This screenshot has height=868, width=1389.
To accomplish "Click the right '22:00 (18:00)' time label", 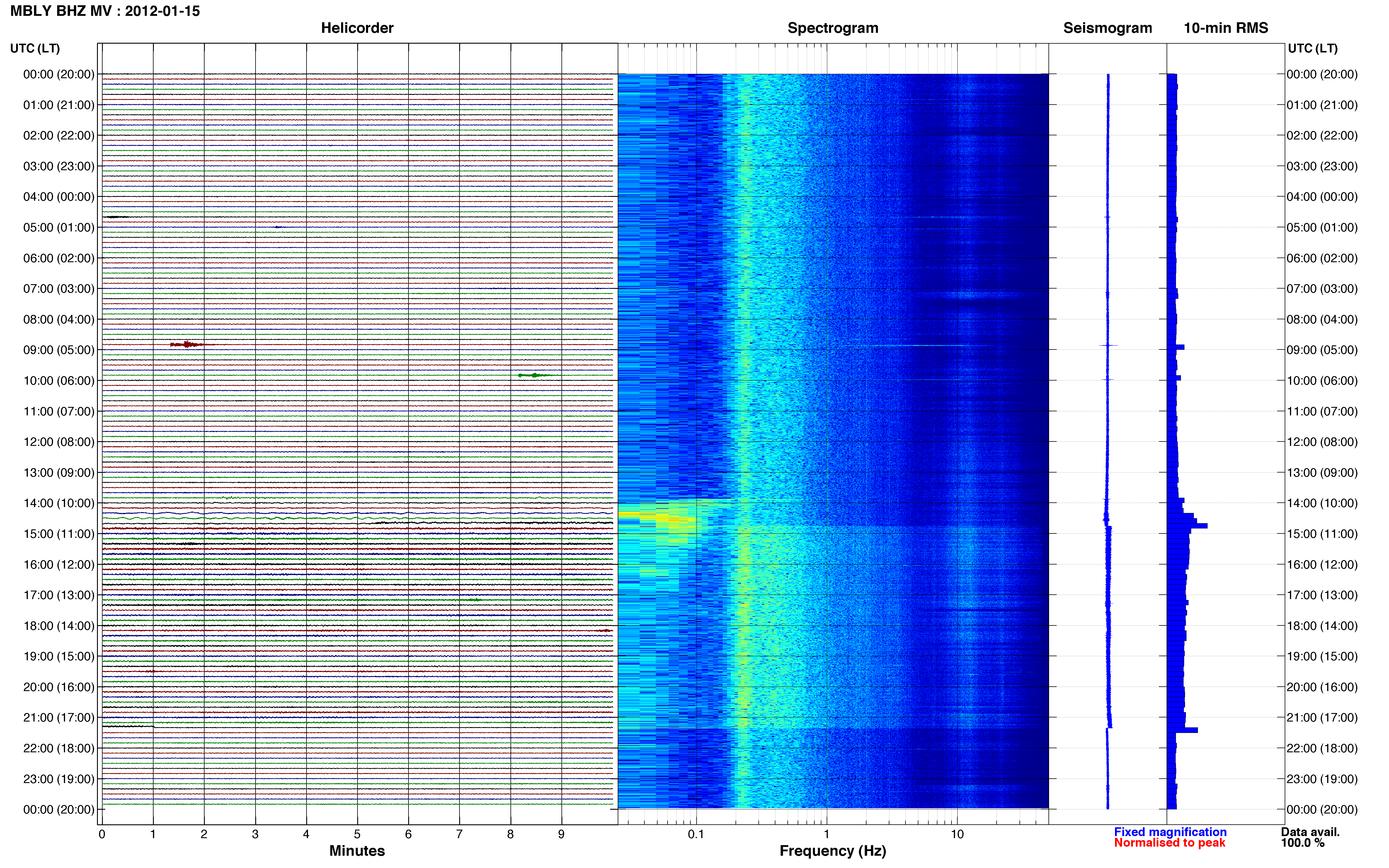I will pos(1322,748).
